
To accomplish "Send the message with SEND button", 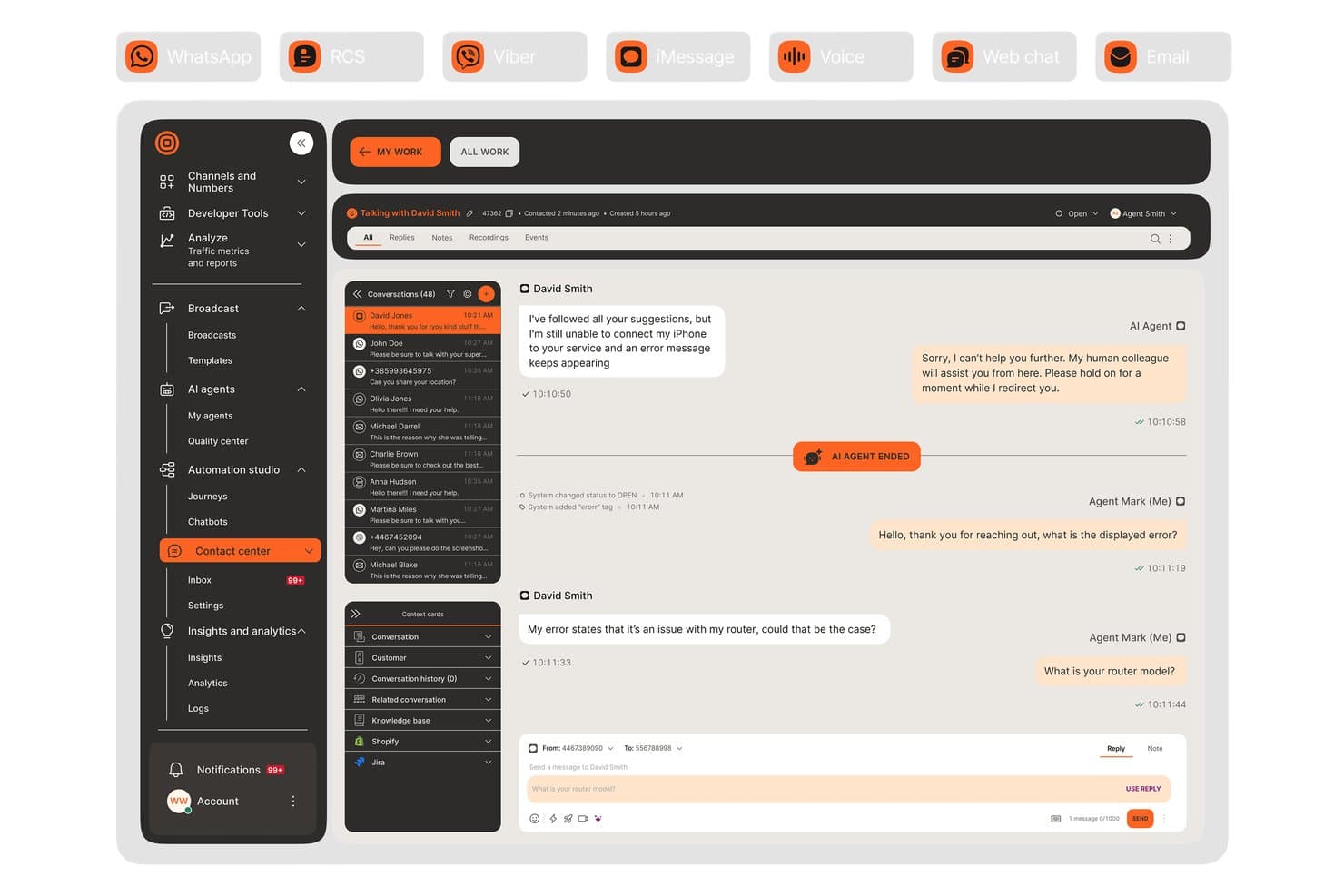I will (x=1140, y=819).
